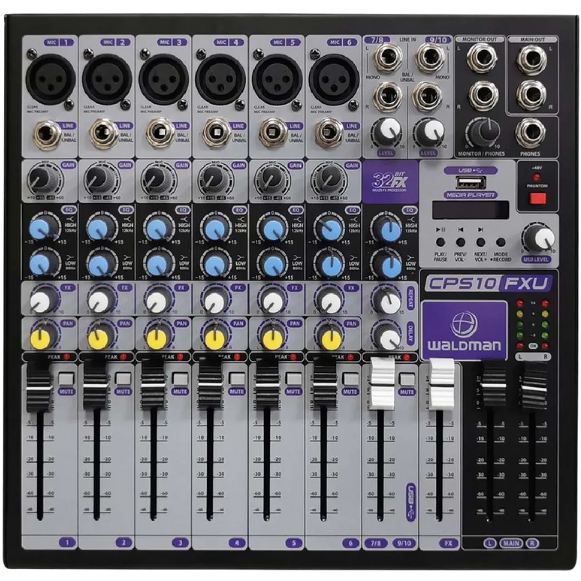Toggle the MUTE button on channel 1
Viewport: 581px width, 581px height.
[x=66, y=379]
